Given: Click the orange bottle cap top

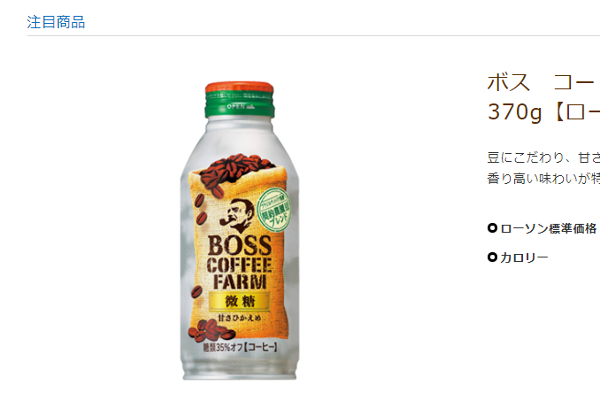Looking at the screenshot, I should tap(240, 88).
